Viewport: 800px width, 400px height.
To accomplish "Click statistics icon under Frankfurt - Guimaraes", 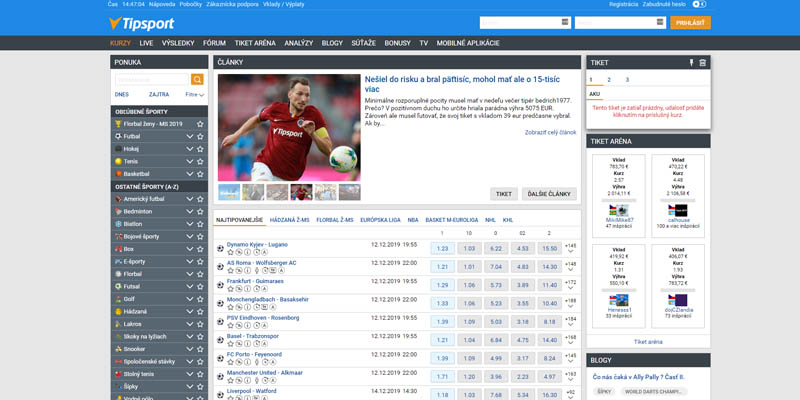I will tap(239, 289).
